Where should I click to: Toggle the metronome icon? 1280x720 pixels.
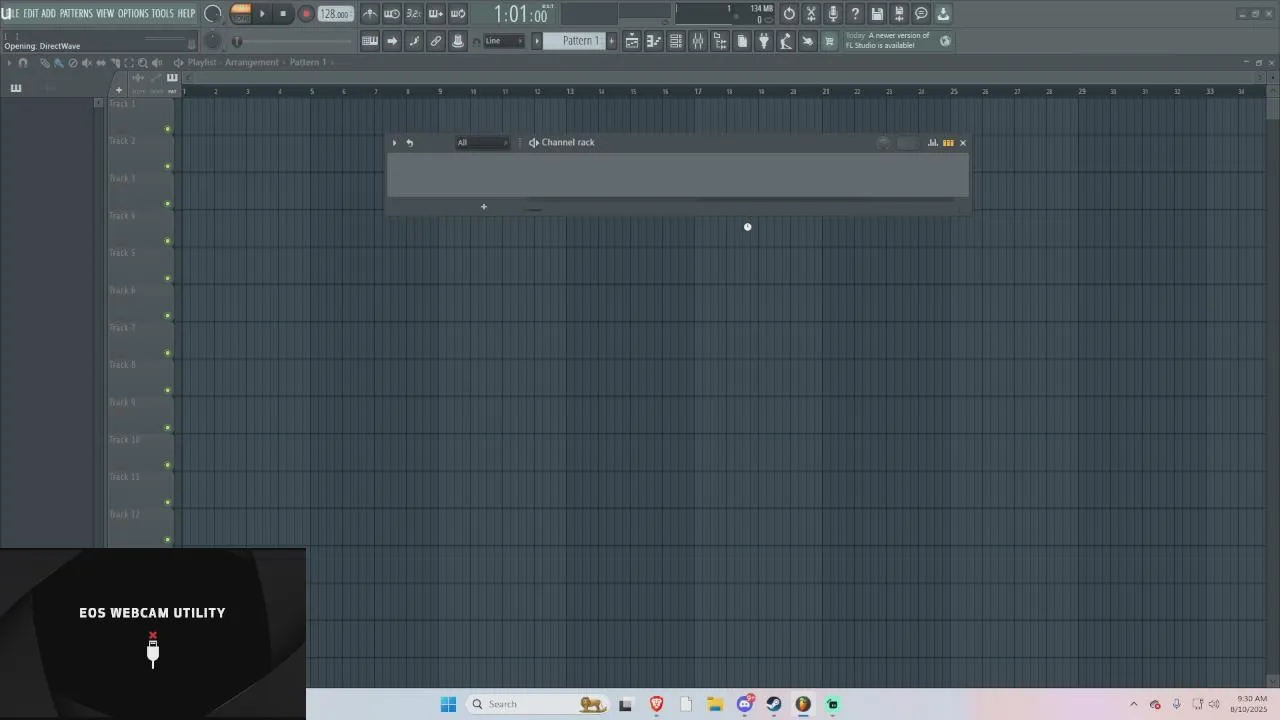coord(370,14)
